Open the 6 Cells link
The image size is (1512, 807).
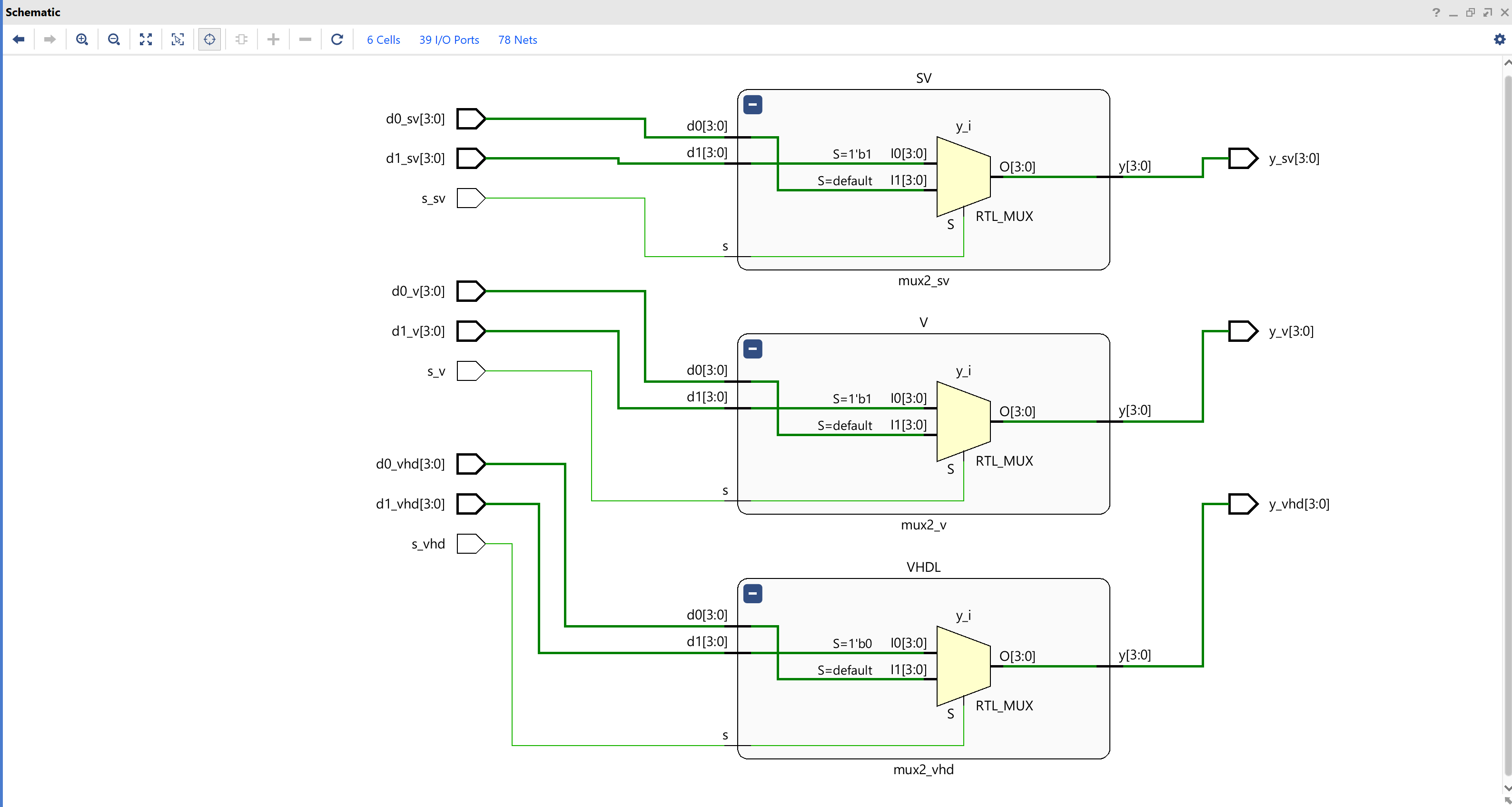coord(383,40)
